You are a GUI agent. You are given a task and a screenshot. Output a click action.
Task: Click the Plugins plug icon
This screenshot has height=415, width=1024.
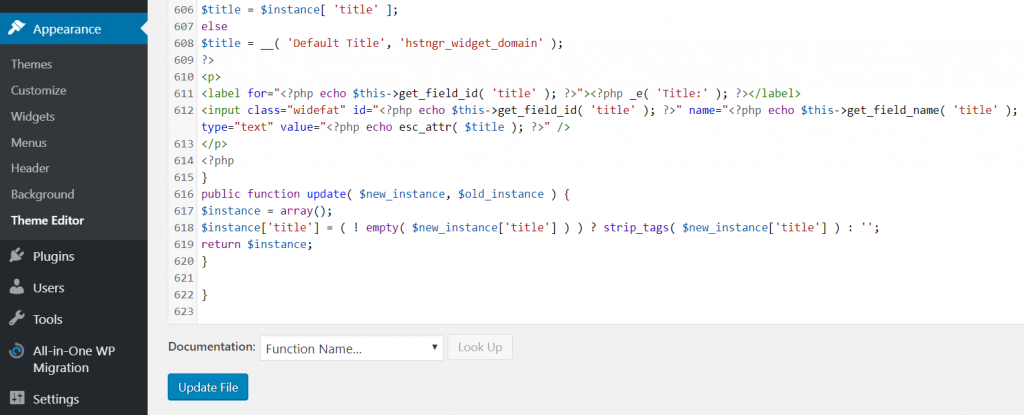pos(17,256)
